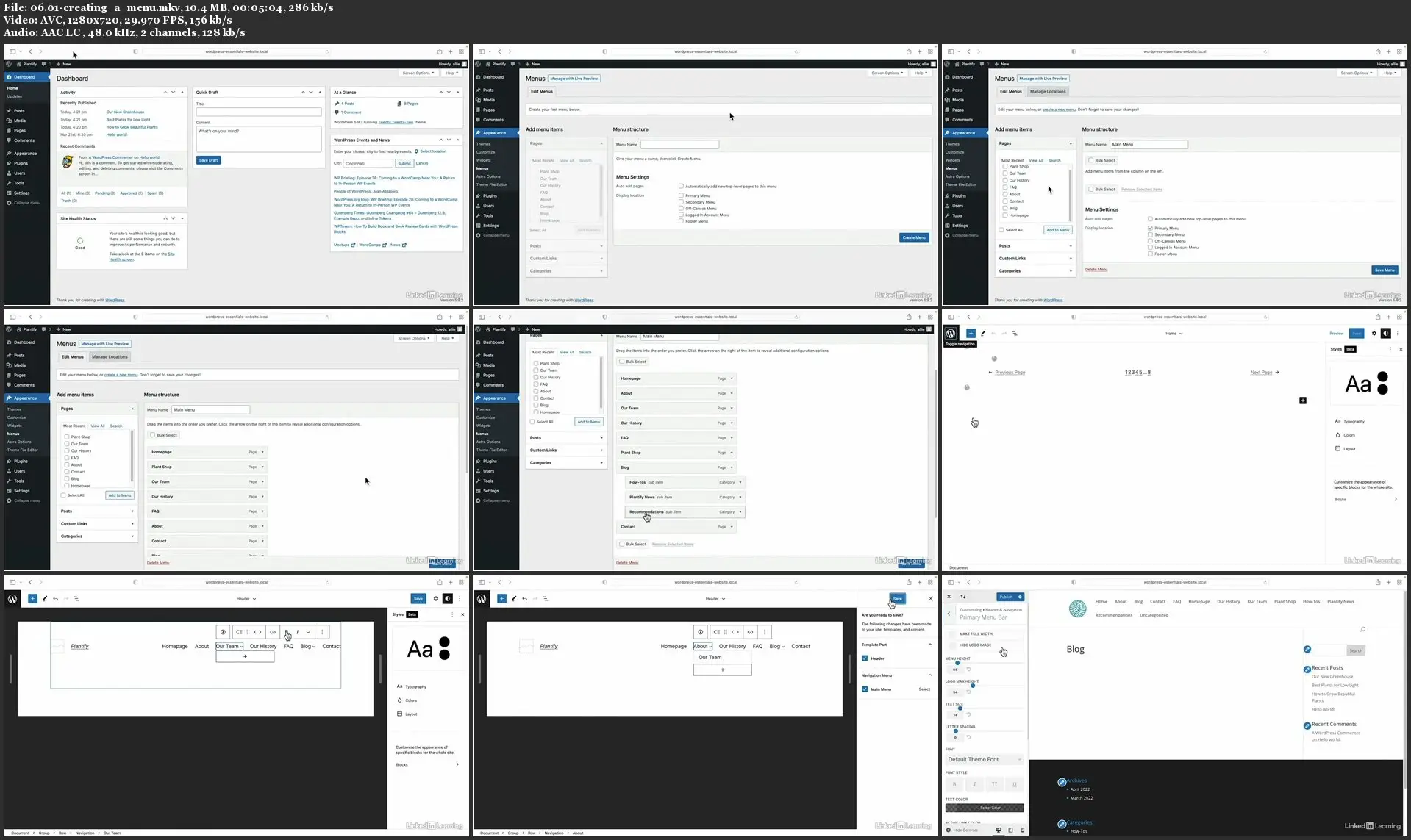The image size is (1411, 840).
Task: Expand the Recommendations sub item arrow
Action: (740, 512)
